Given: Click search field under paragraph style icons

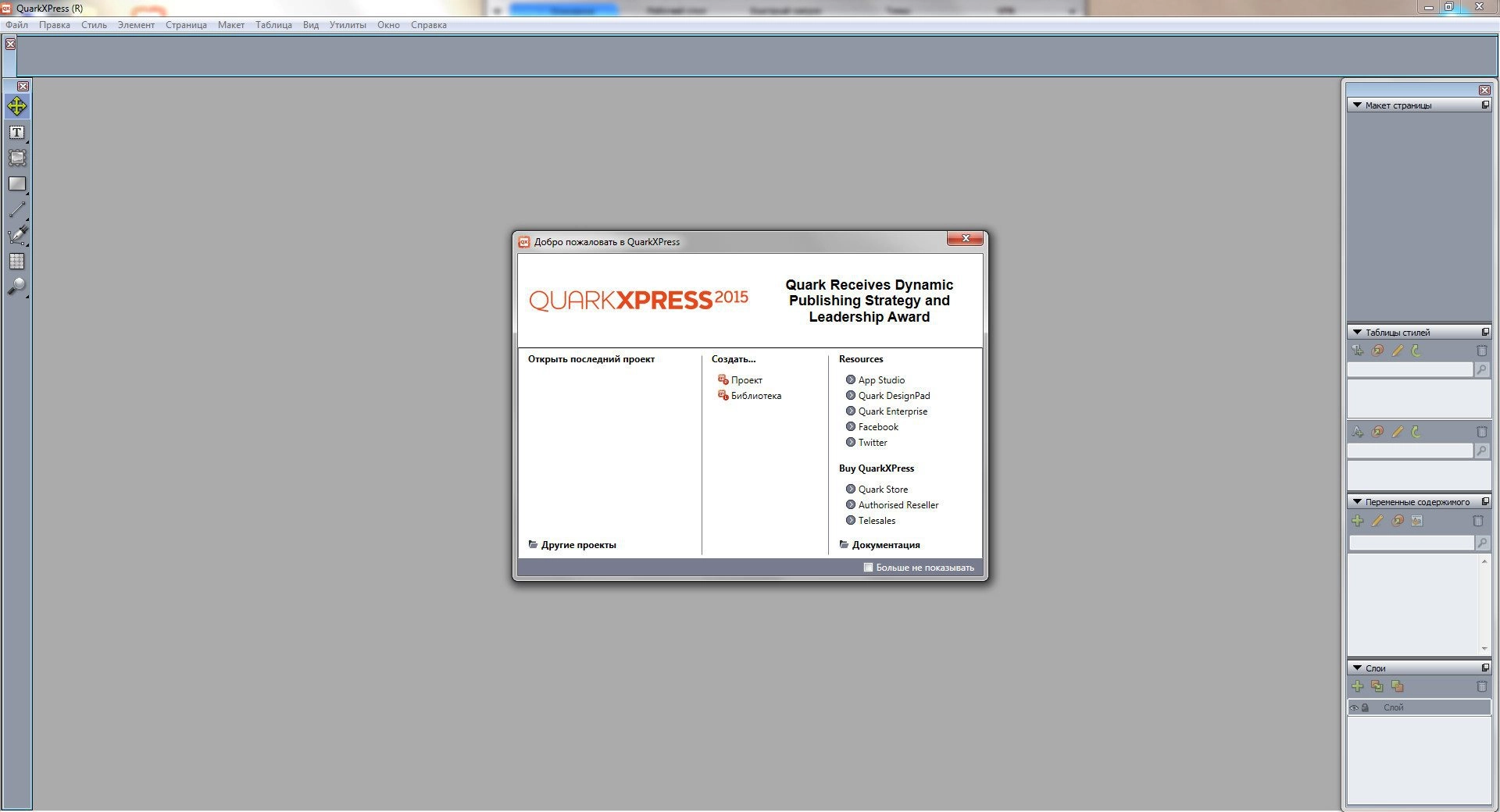Looking at the screenshot, I should (x=1410, y=369).
